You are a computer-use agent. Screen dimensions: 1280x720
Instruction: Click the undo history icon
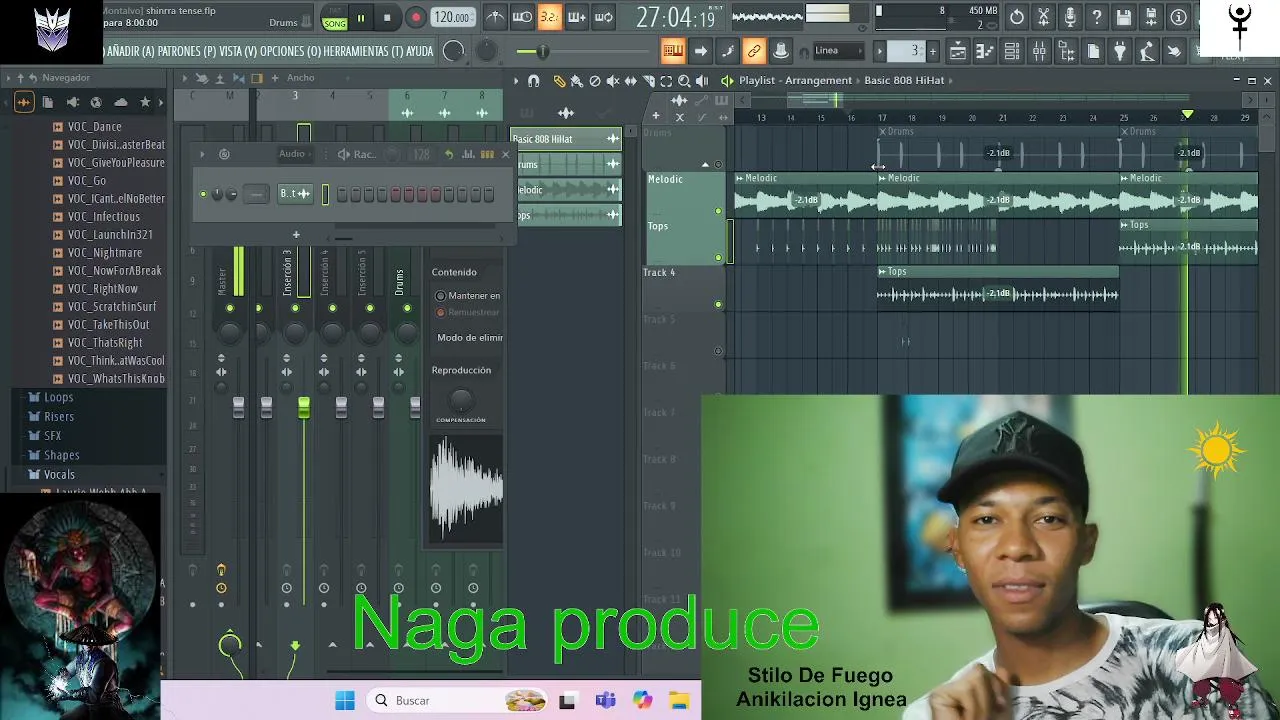(1017, 17)
